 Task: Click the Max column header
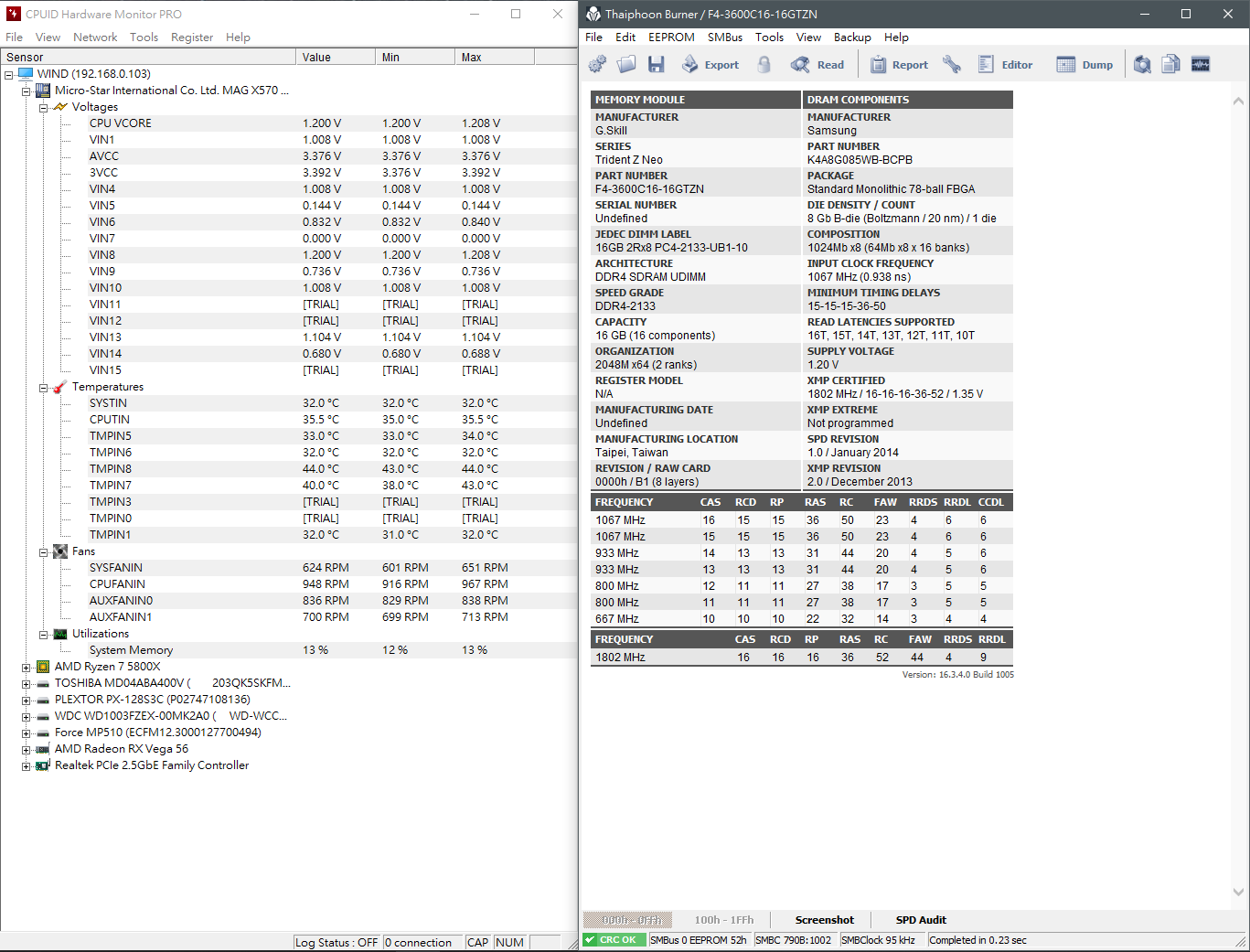coord(495,57)
